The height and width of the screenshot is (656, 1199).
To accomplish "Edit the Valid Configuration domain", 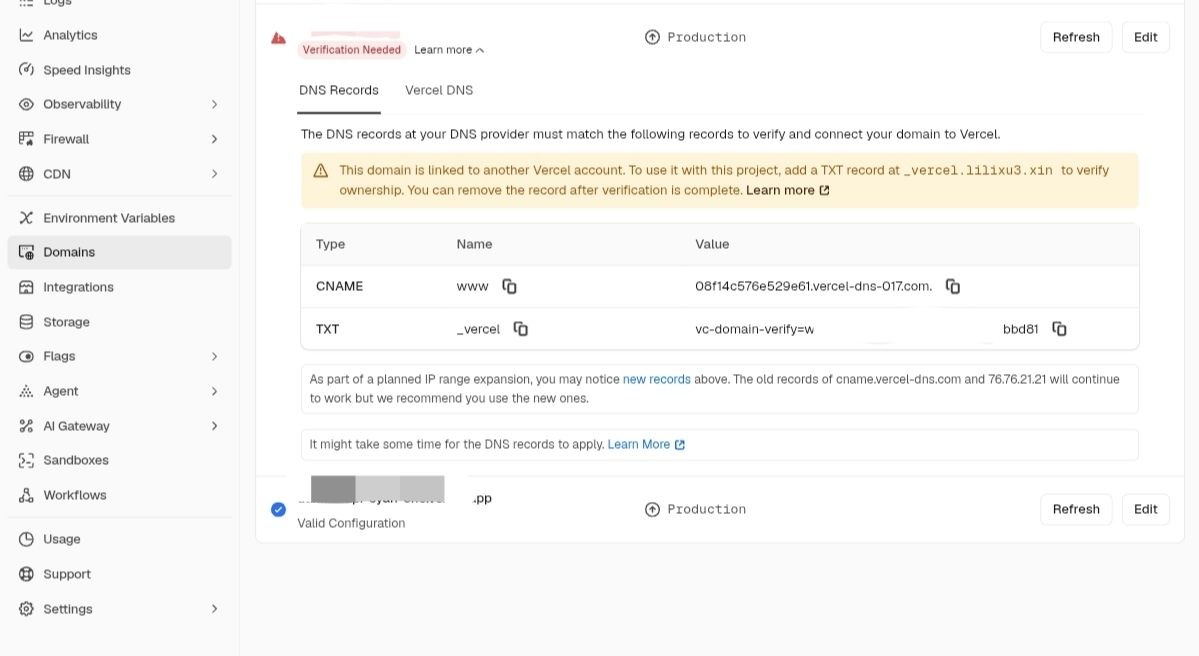I will click(1145, 509).
